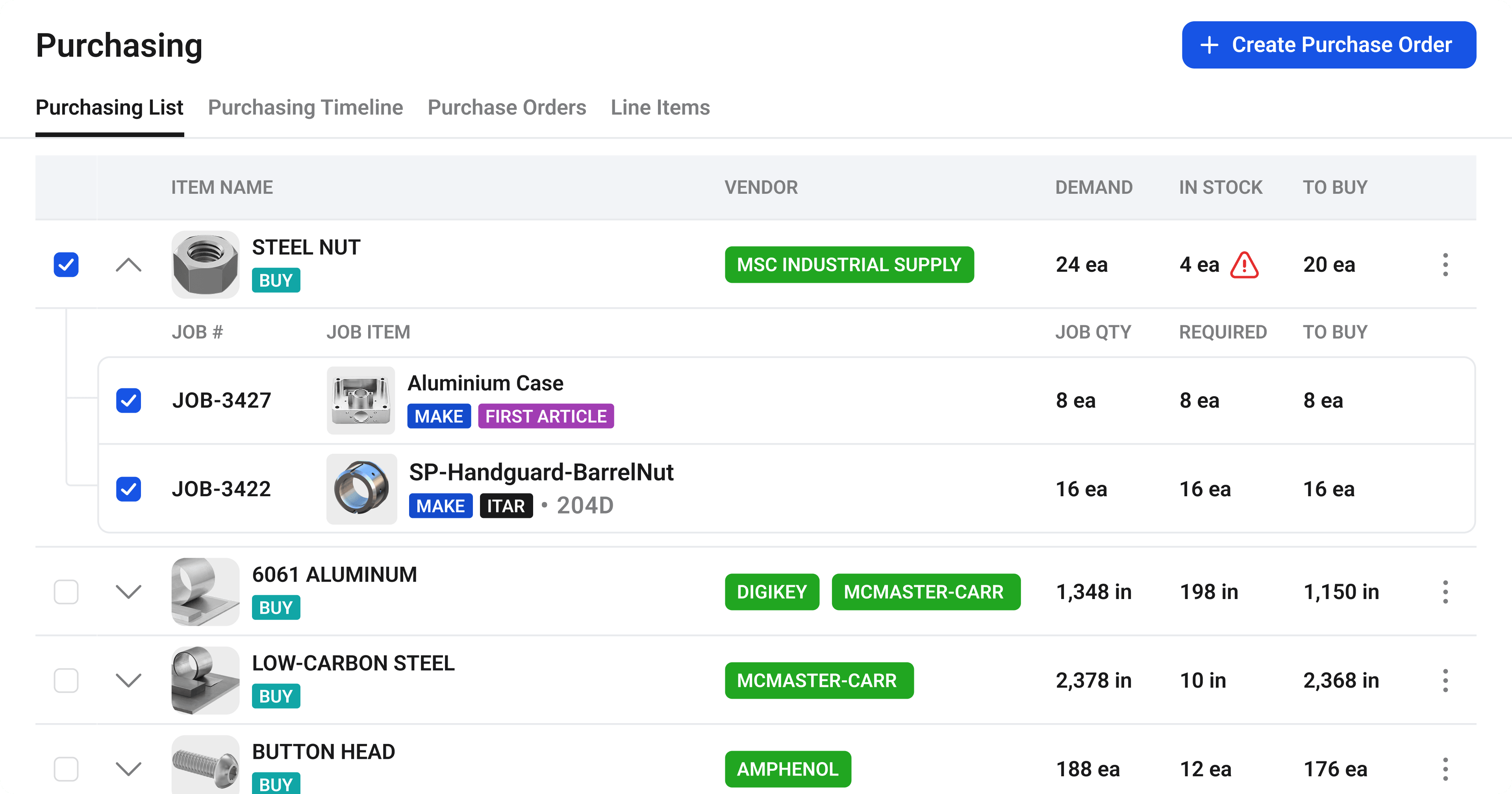Expand the Low-Carbon Steel row

point(128,681)
